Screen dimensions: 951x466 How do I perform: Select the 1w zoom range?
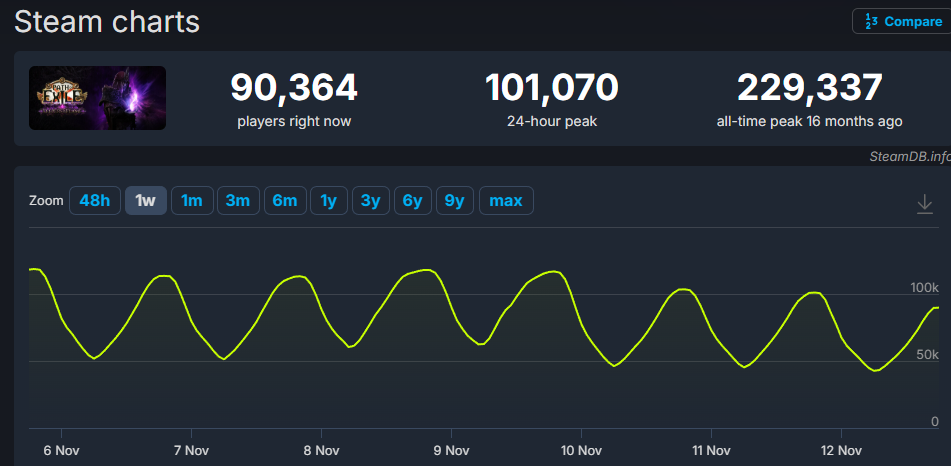[x=146, y=200]
